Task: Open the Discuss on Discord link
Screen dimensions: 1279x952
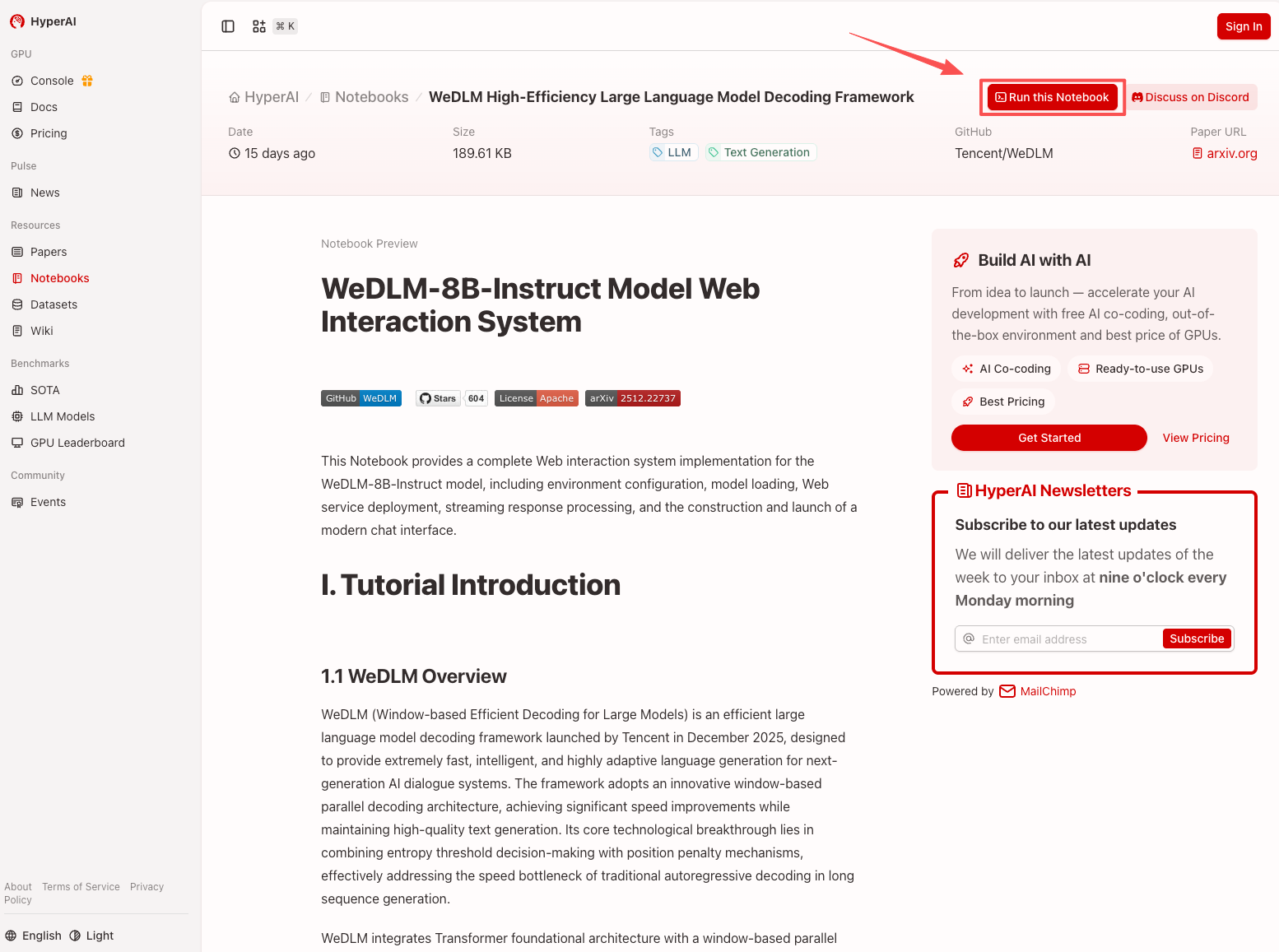Action: coord(1190,97)
